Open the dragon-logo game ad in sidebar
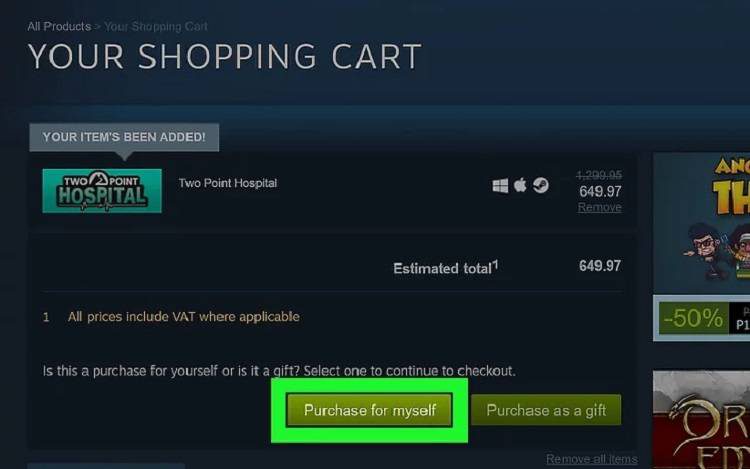 (701, 420)
